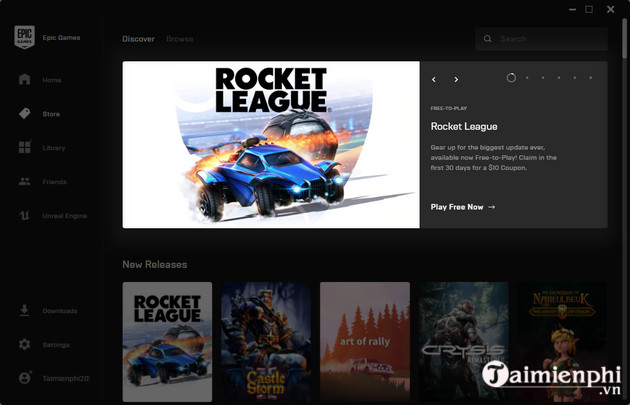Image resolution: width=630 pixels, height=405 pixels.
Task: Click the Epic Games logo icon
Action: coord(25,37)
